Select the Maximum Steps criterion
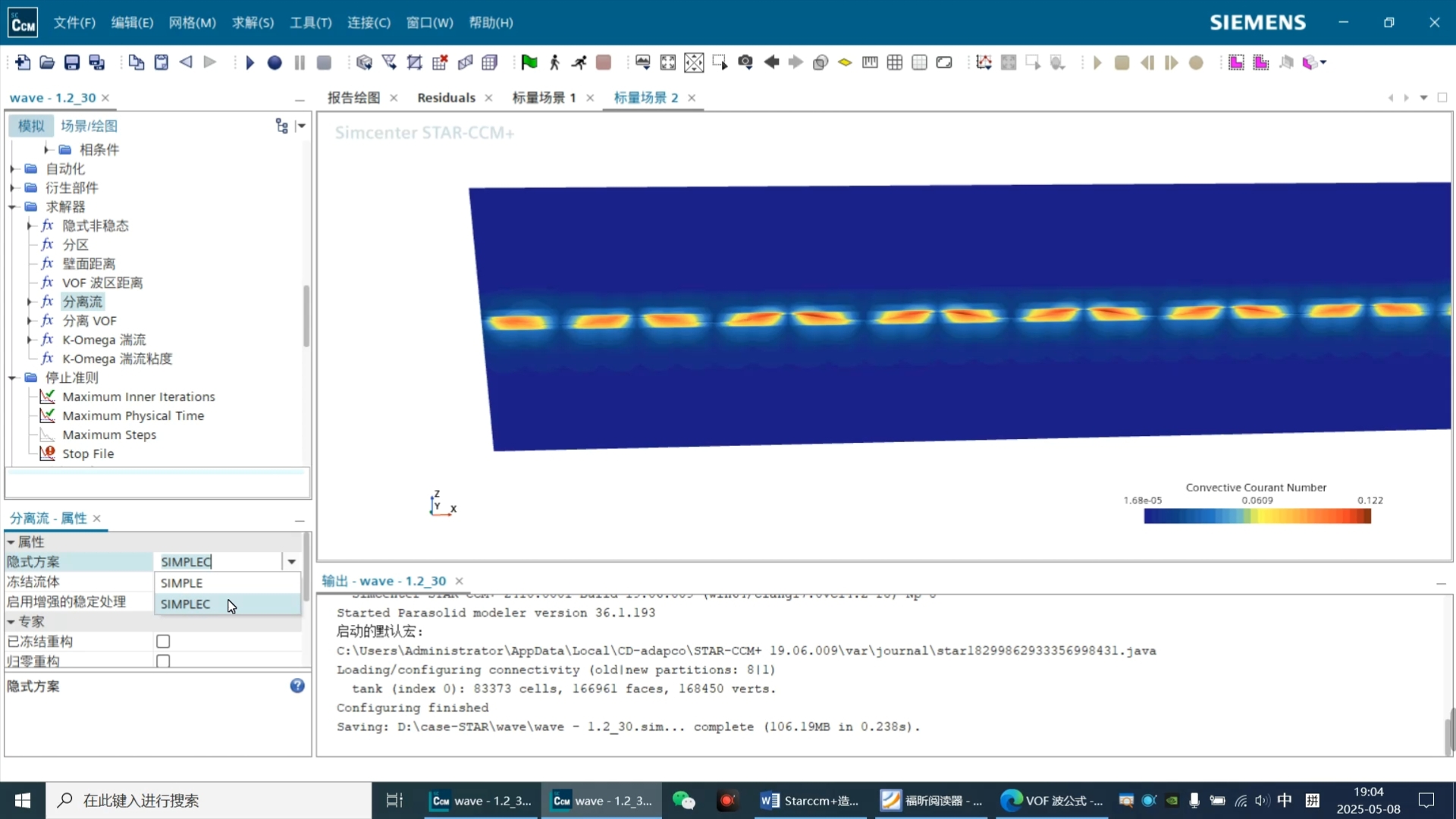 point(109,435)
